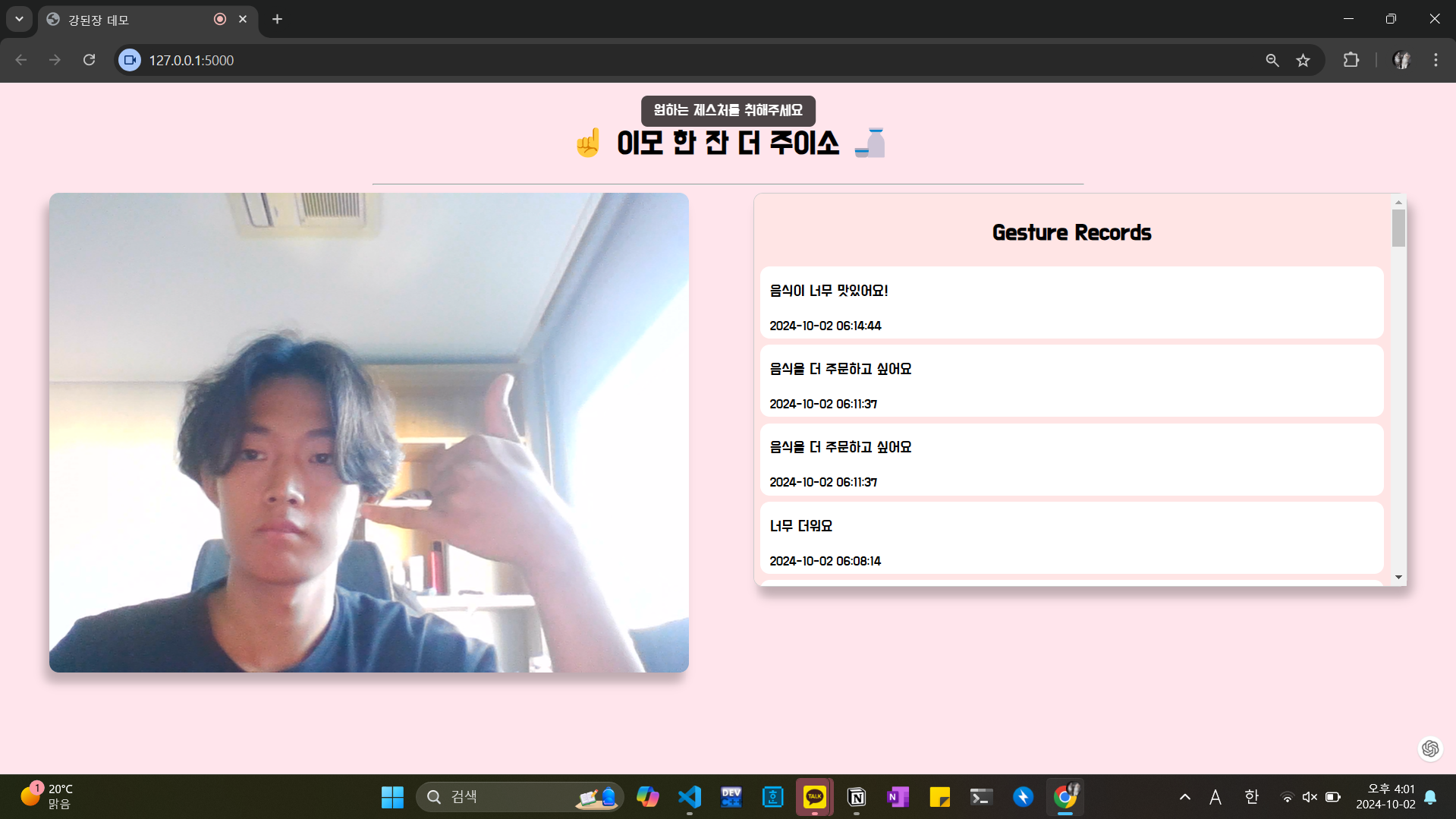Screen dimensions: 1456x819
Task: Click the timestamp 2024-10-02 06:08:14
Action: tap(825, 561)
